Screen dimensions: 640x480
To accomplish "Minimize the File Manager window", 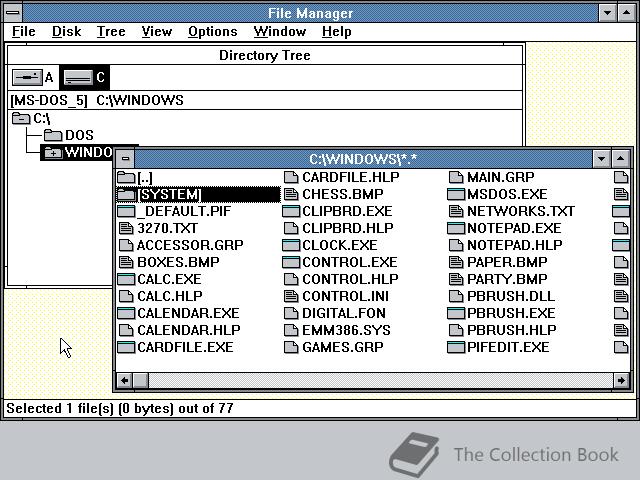I will pos(607,13).
